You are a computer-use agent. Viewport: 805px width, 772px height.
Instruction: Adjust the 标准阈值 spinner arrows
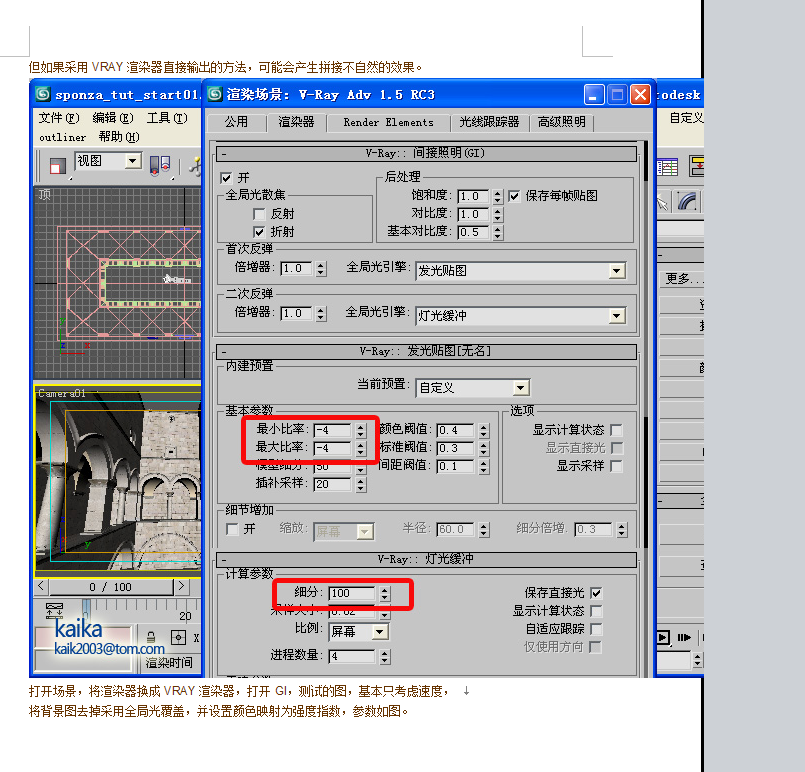point(484,448)
